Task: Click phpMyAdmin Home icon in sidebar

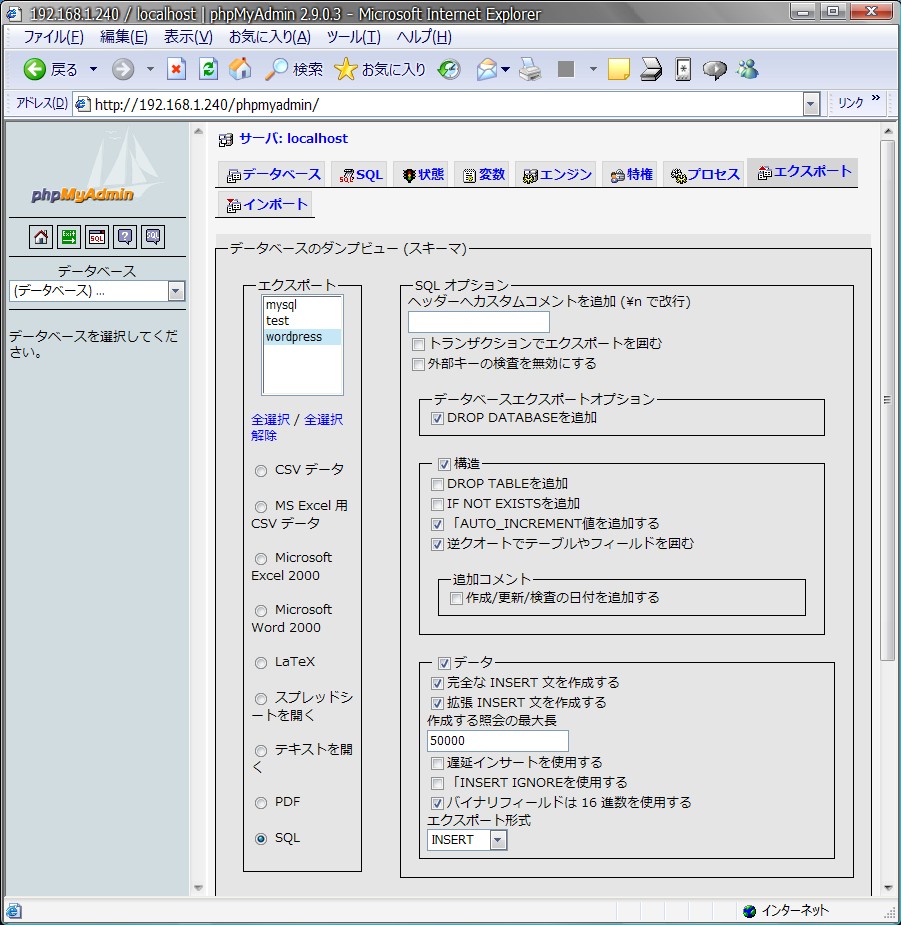Action: click(x=41, y=237)
